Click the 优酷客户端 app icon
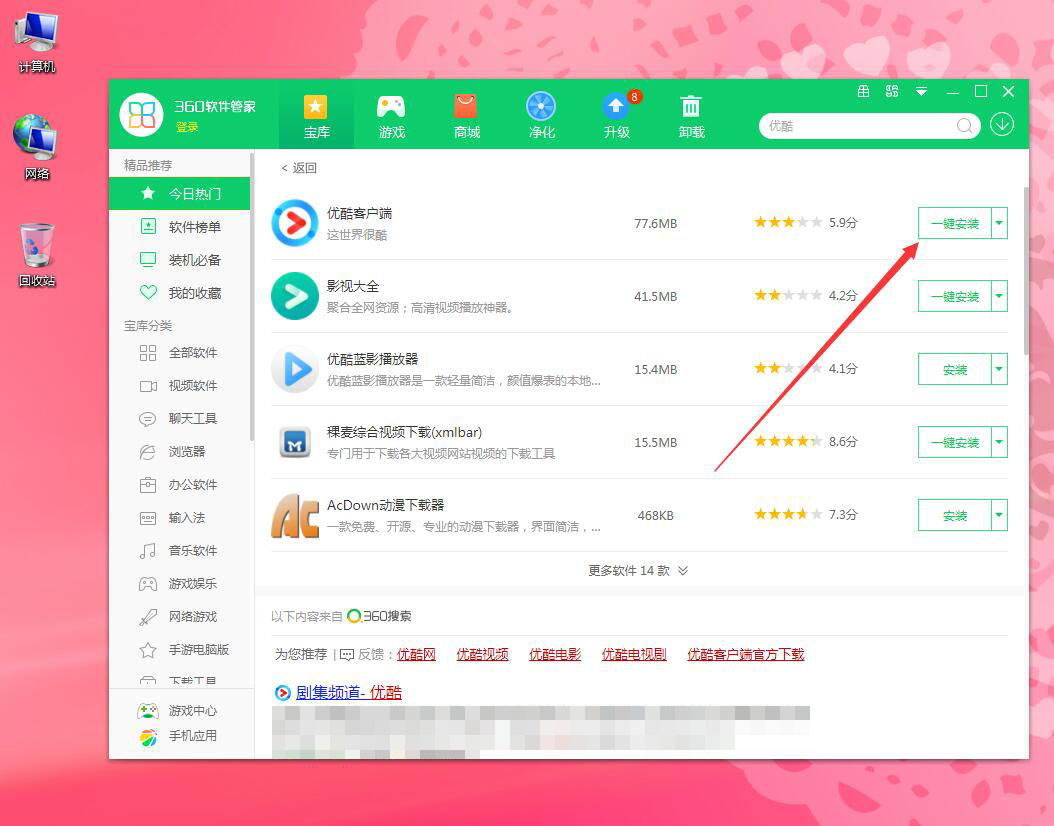 [294, 223]
